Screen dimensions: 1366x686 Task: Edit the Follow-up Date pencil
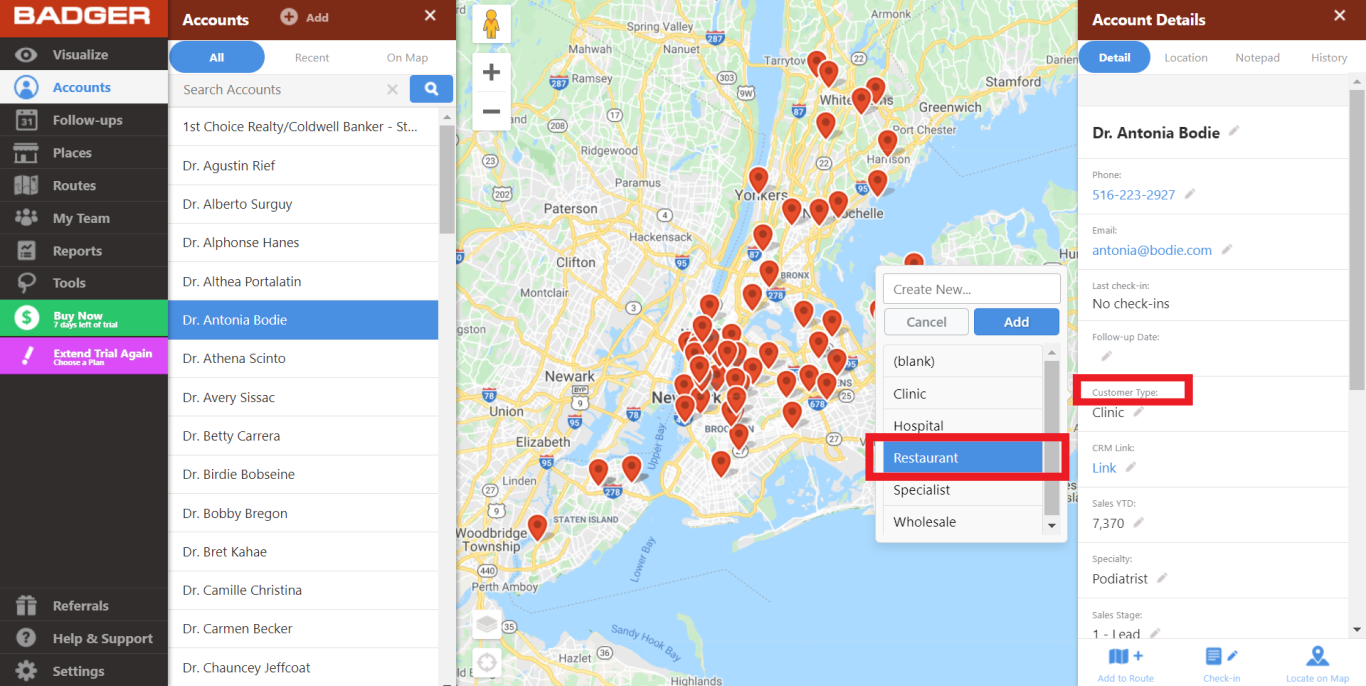1106,356
